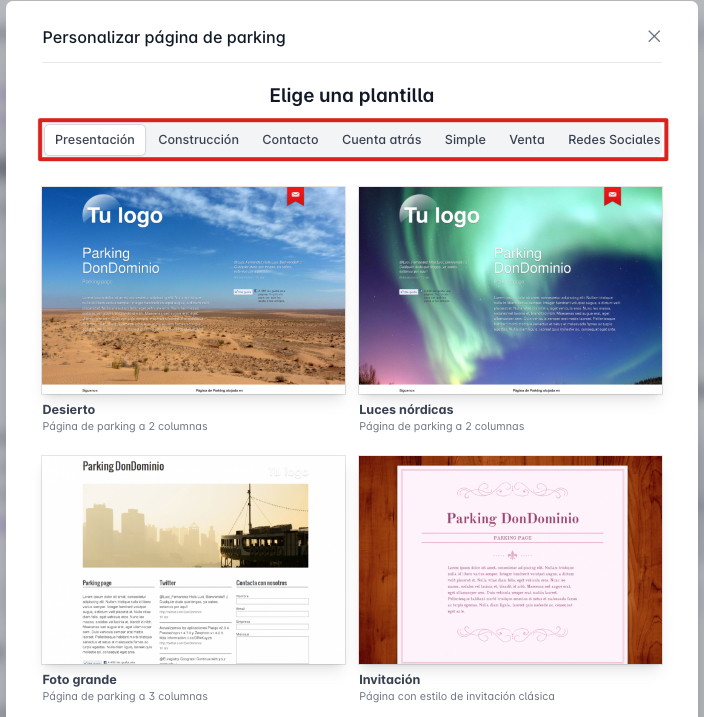The width and height of the screenshot is (704, 717).
Task: Pick the Foto grande template preview image
Action: (x=193, y=560)
